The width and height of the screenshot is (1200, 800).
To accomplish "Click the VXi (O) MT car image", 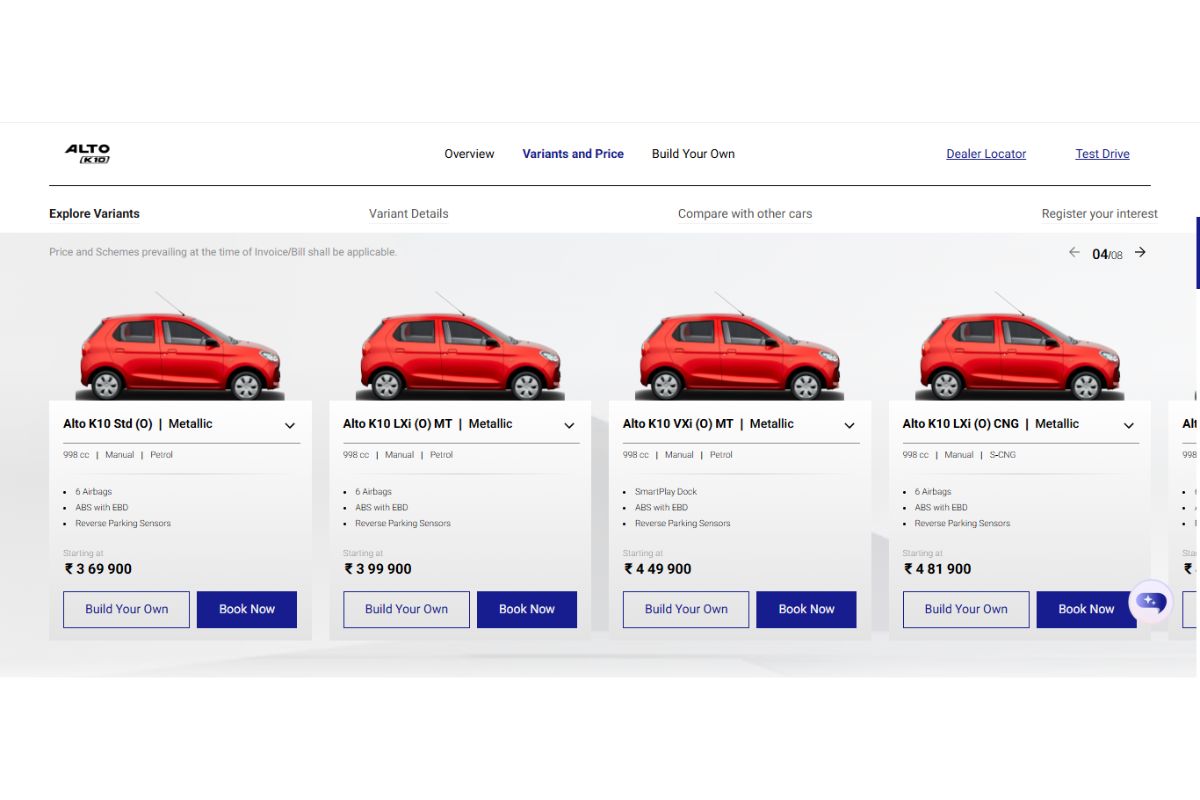I will coord(739,347).
